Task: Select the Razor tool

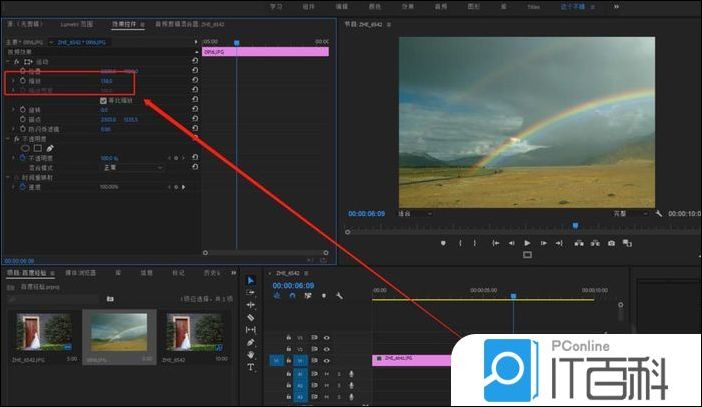Action: pyautogui.click(x=251, y=317)
